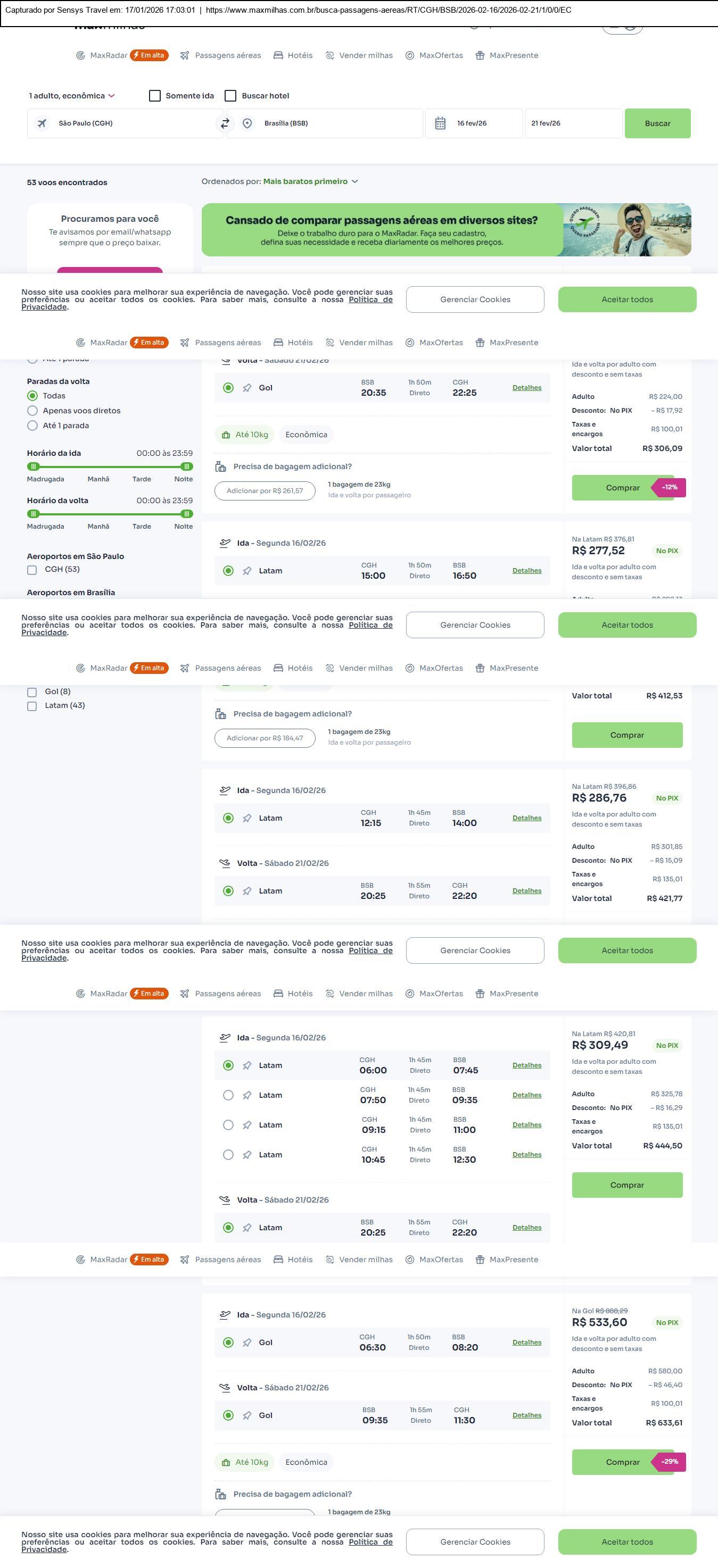This screenshot has height=1568, width=718.
Task: Click the location pin icon next to Brasília (BSB)
Action: (247, 123)
